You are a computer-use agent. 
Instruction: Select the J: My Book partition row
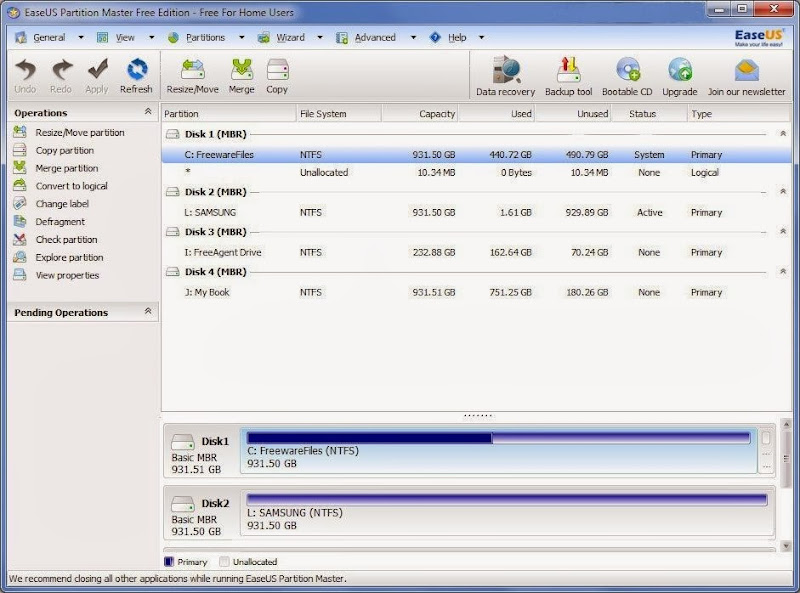476,292
